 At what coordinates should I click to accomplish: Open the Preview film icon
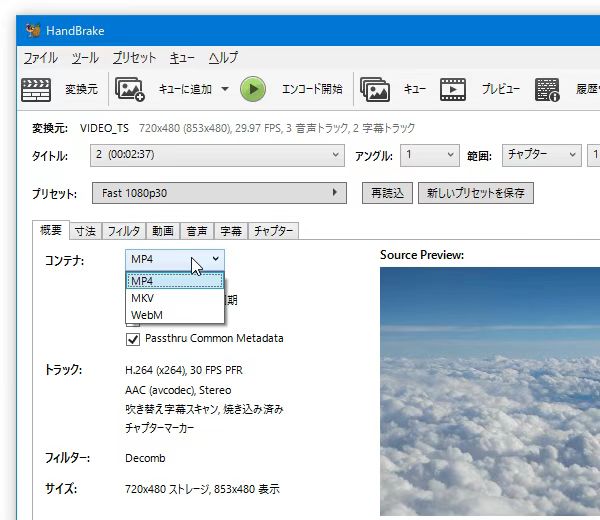point(453,90)
